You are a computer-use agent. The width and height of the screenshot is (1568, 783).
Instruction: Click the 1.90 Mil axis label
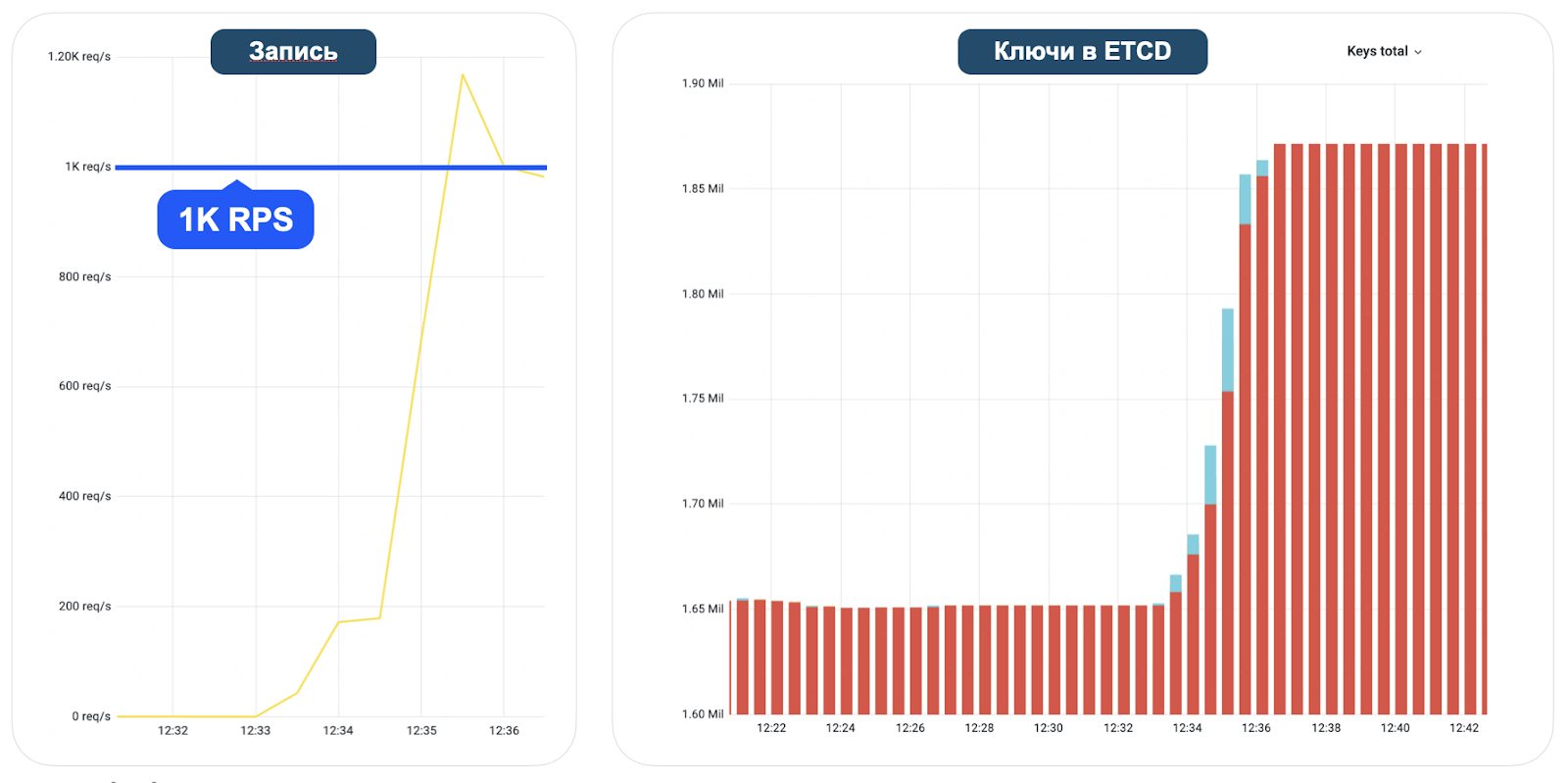pyautogui.click(x=703, y=83)
